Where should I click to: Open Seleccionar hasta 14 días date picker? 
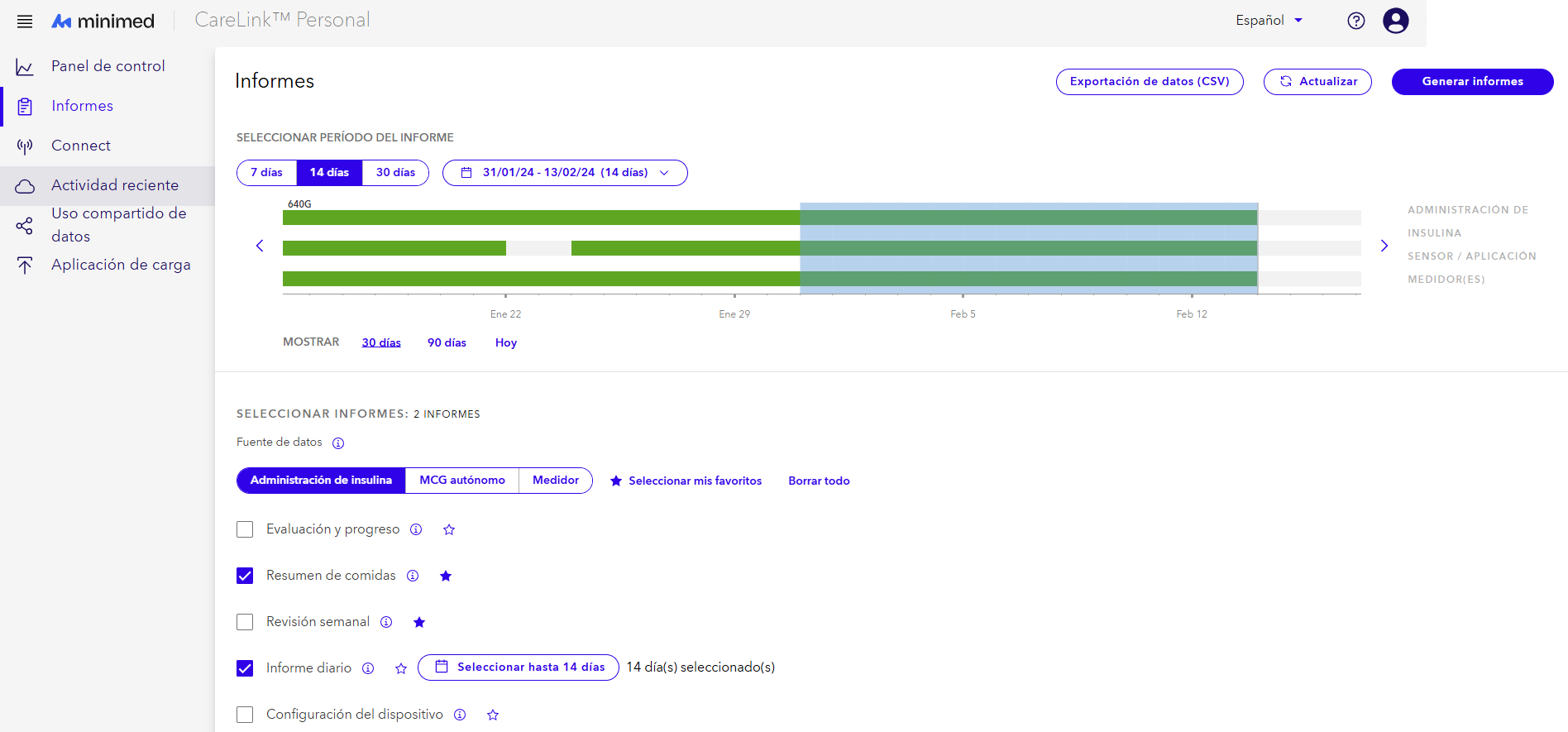pyautogui.click(x=519, y=667)
